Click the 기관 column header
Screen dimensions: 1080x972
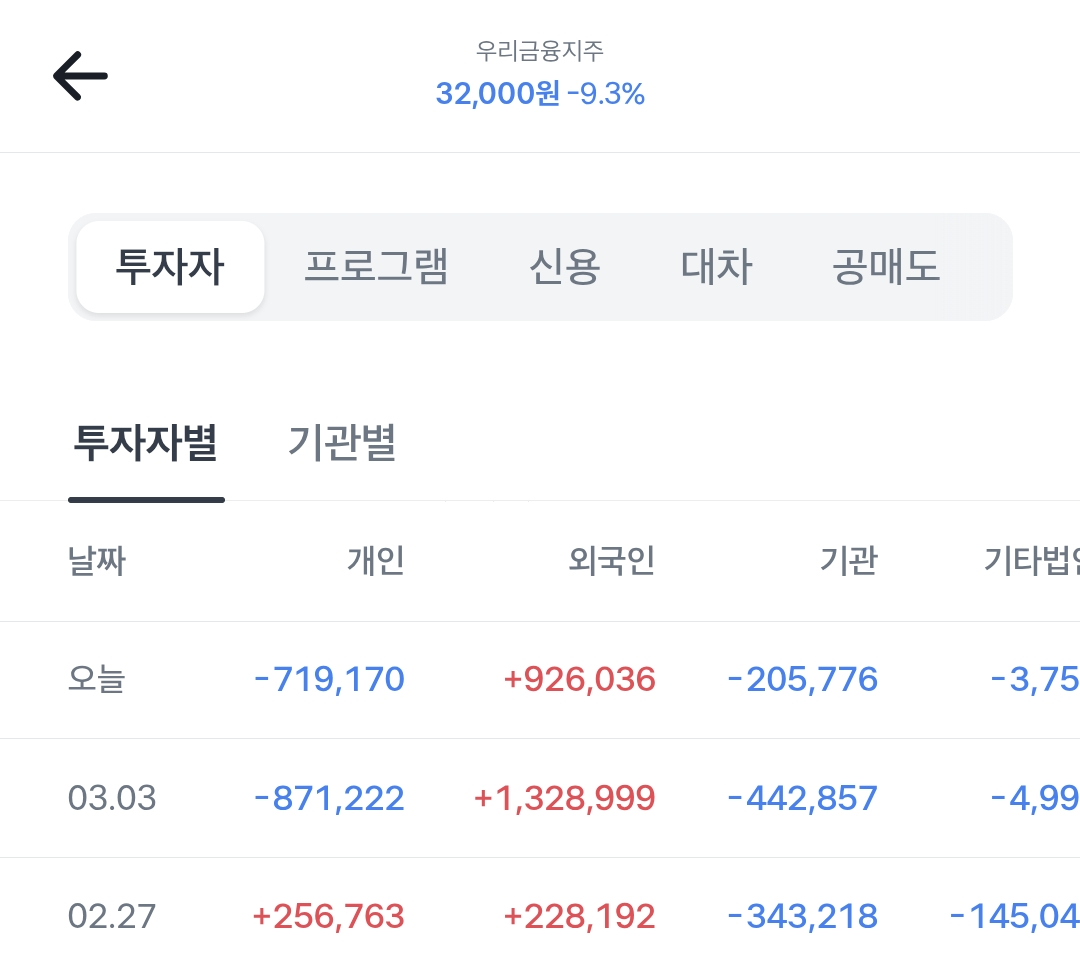coord(848,561)
